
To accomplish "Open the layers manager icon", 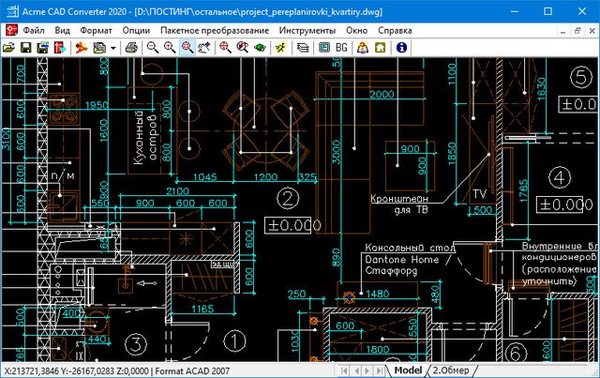I will coord(303,48).
